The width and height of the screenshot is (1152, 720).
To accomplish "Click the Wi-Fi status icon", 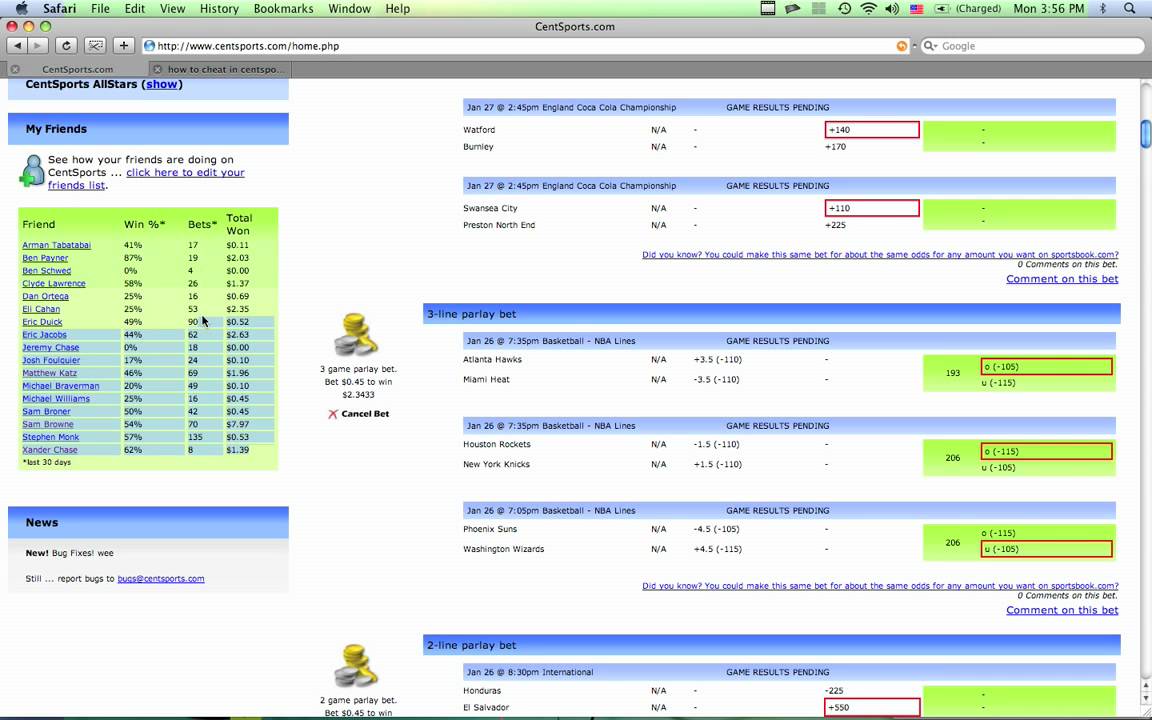I will [868, 8].
